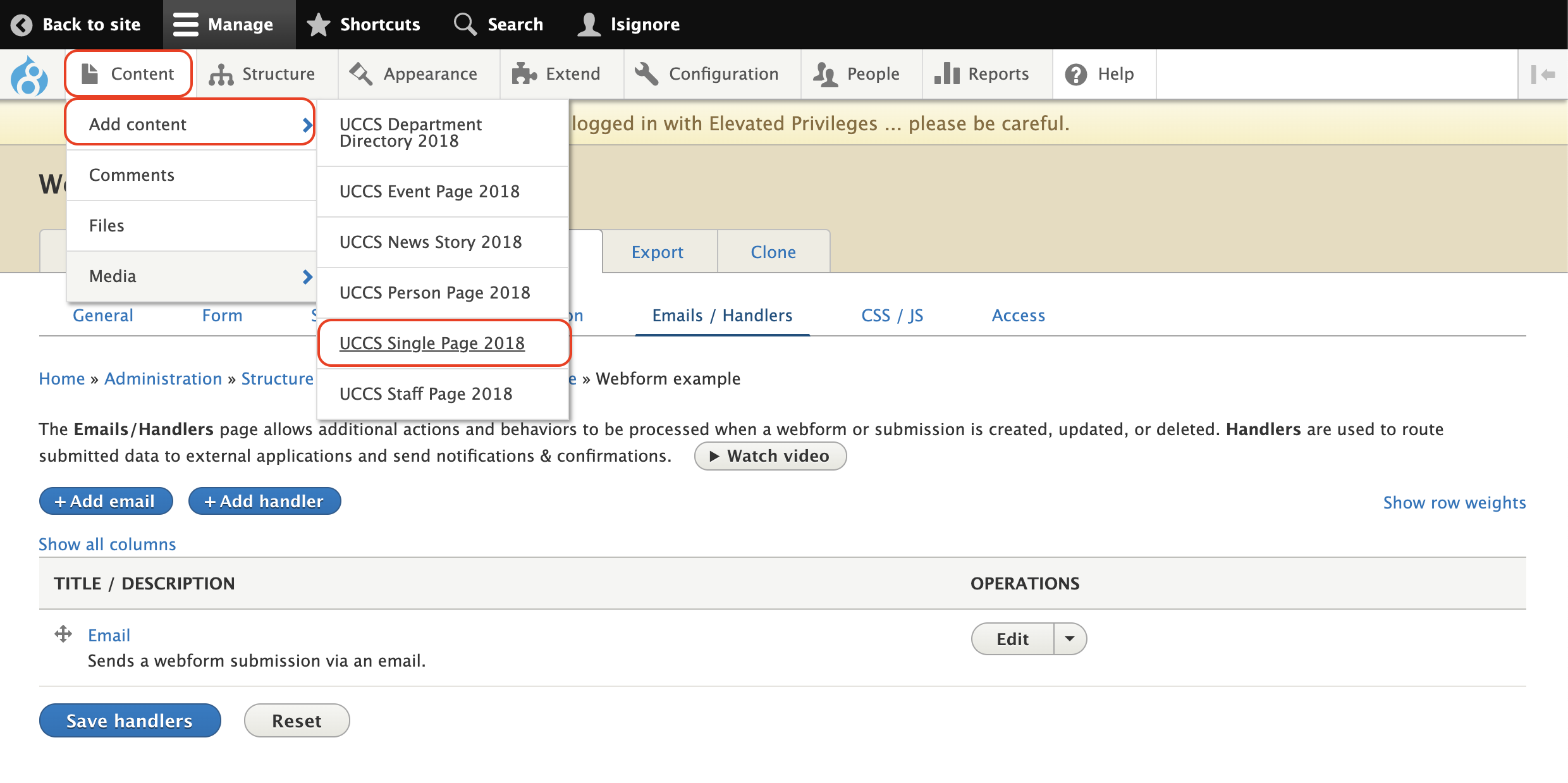Screen dimensions: 1568x783
Task: Click the Reports toolbar label
Action: [x=998, y=74]
